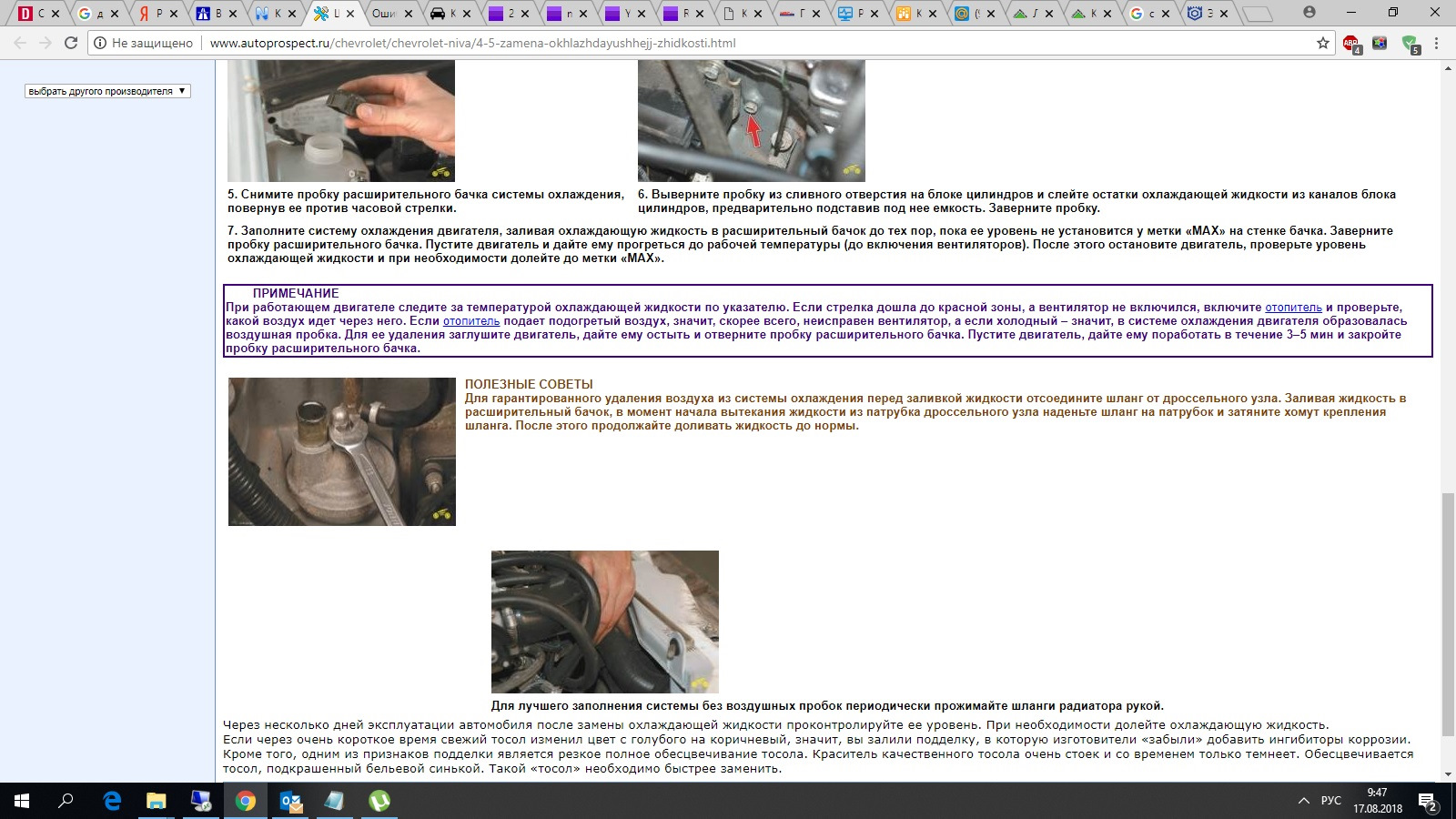Viewport: 1456px width, 819px height.
Task: Click the green shield extension icon
Action: coord(1410,43)
